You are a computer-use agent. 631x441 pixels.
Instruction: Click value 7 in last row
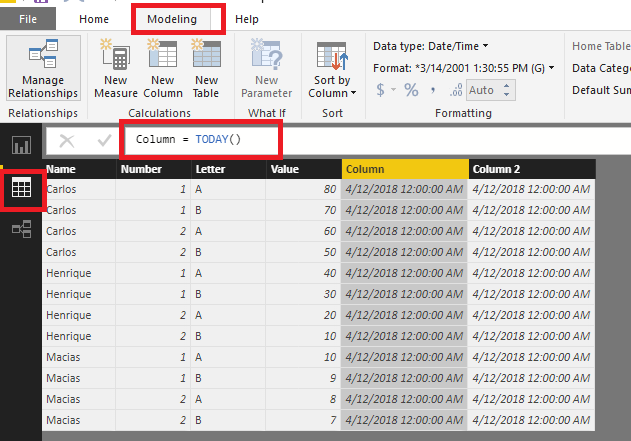(x=303, y=420)
